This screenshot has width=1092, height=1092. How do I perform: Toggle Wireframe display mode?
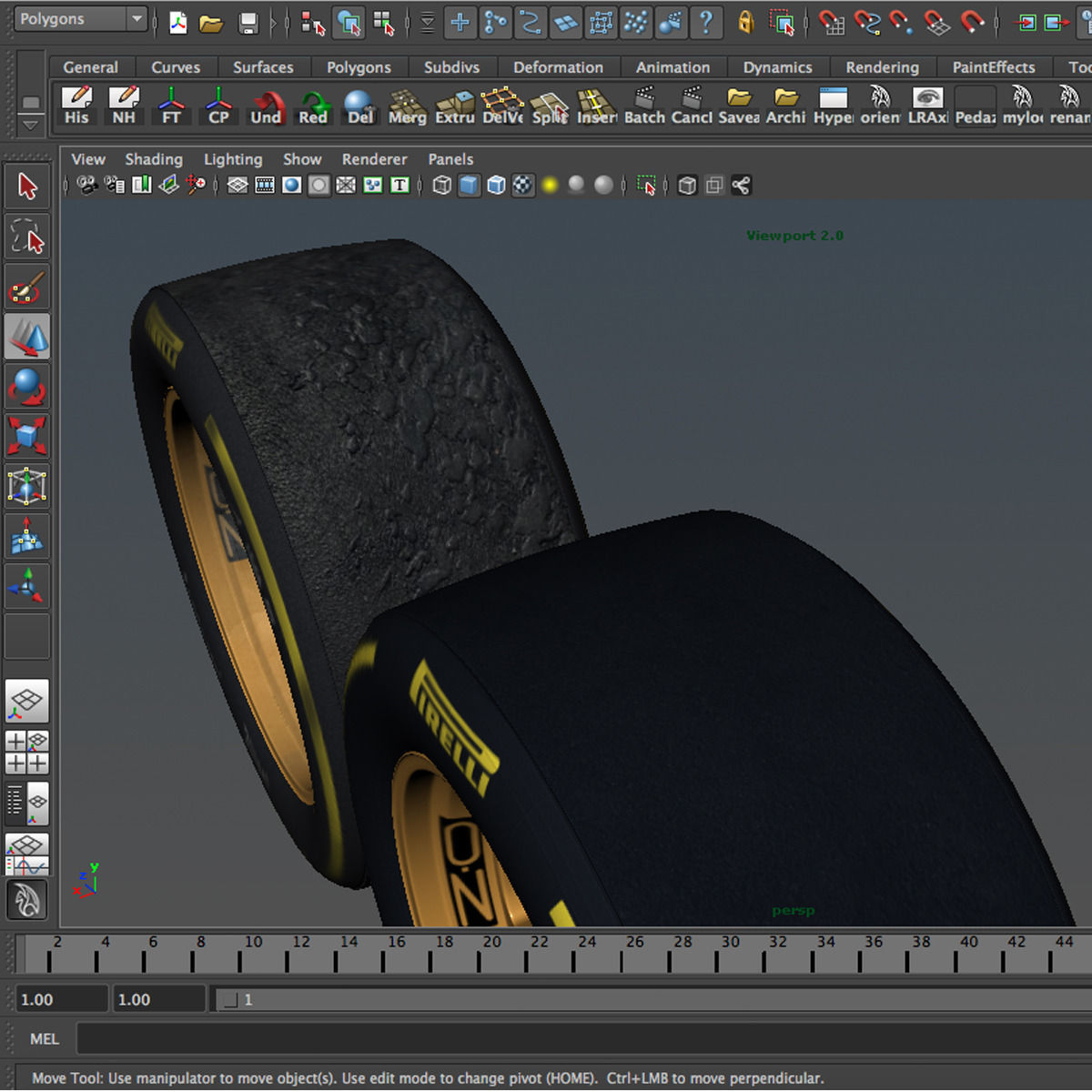(442, 186)
